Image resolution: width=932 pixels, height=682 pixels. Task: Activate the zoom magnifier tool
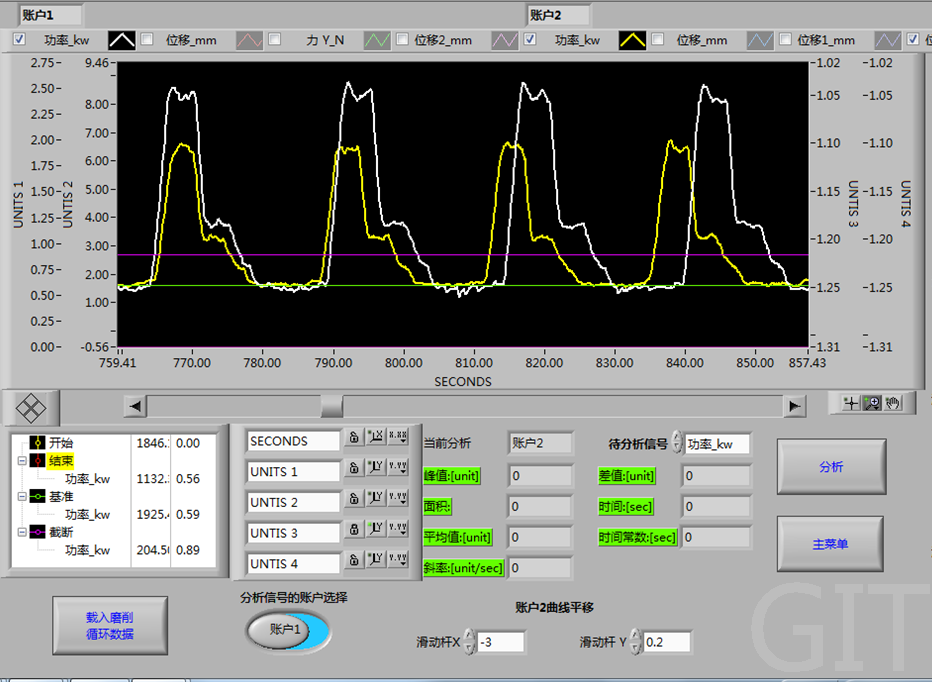[872, 403]
